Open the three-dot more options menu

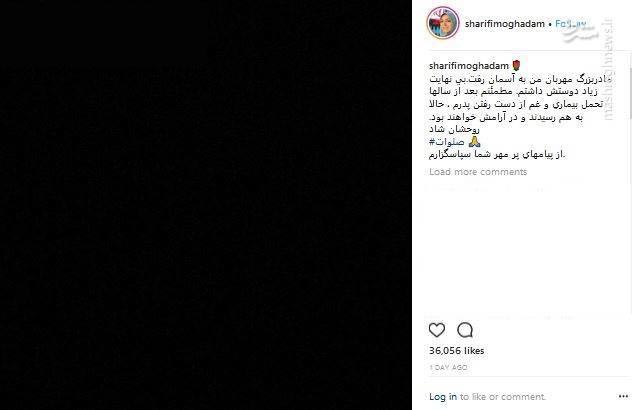click(x=623, y=397)
